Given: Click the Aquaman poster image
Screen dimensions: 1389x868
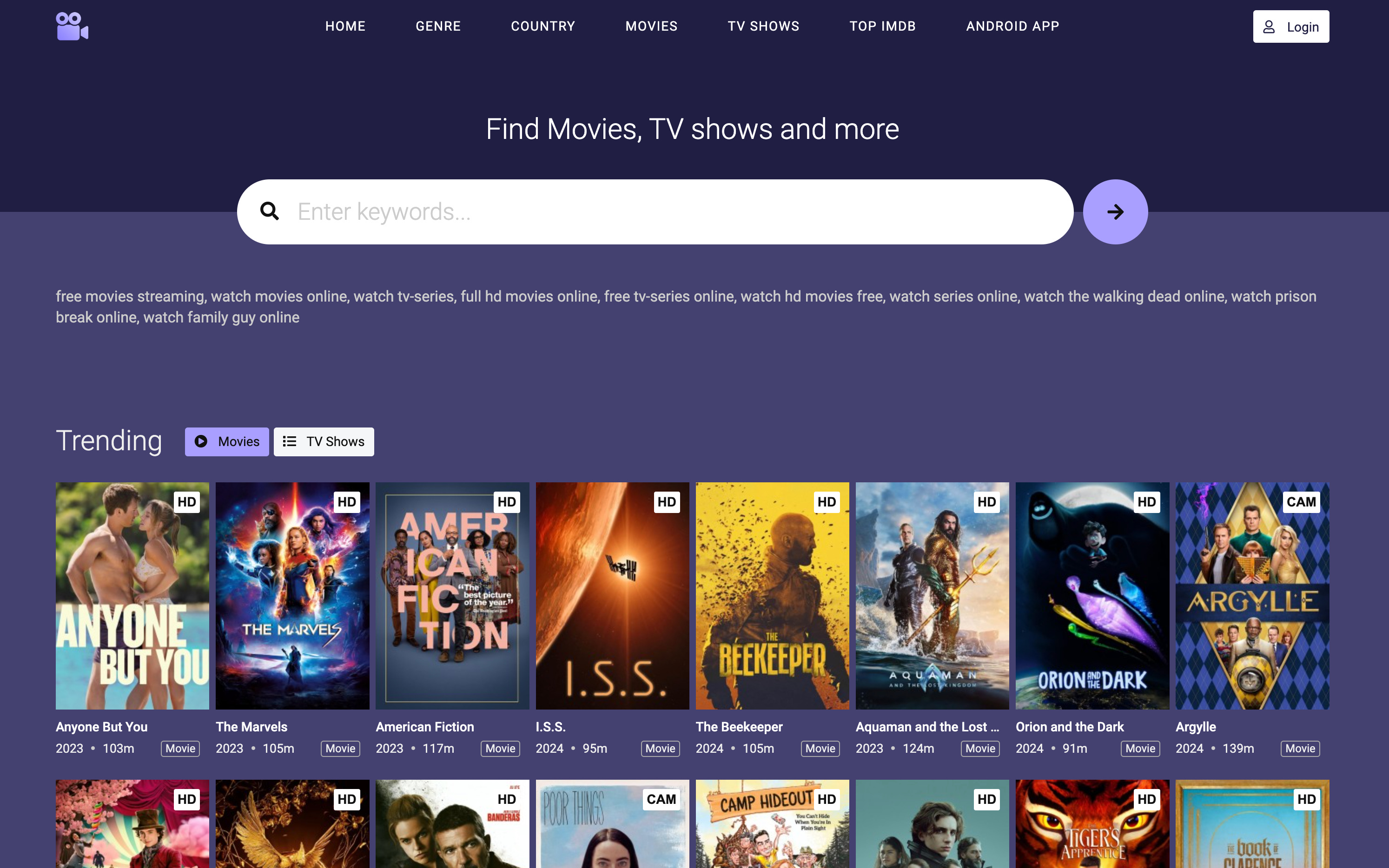Looking at the screenshot, I should [x=933, y=596].
